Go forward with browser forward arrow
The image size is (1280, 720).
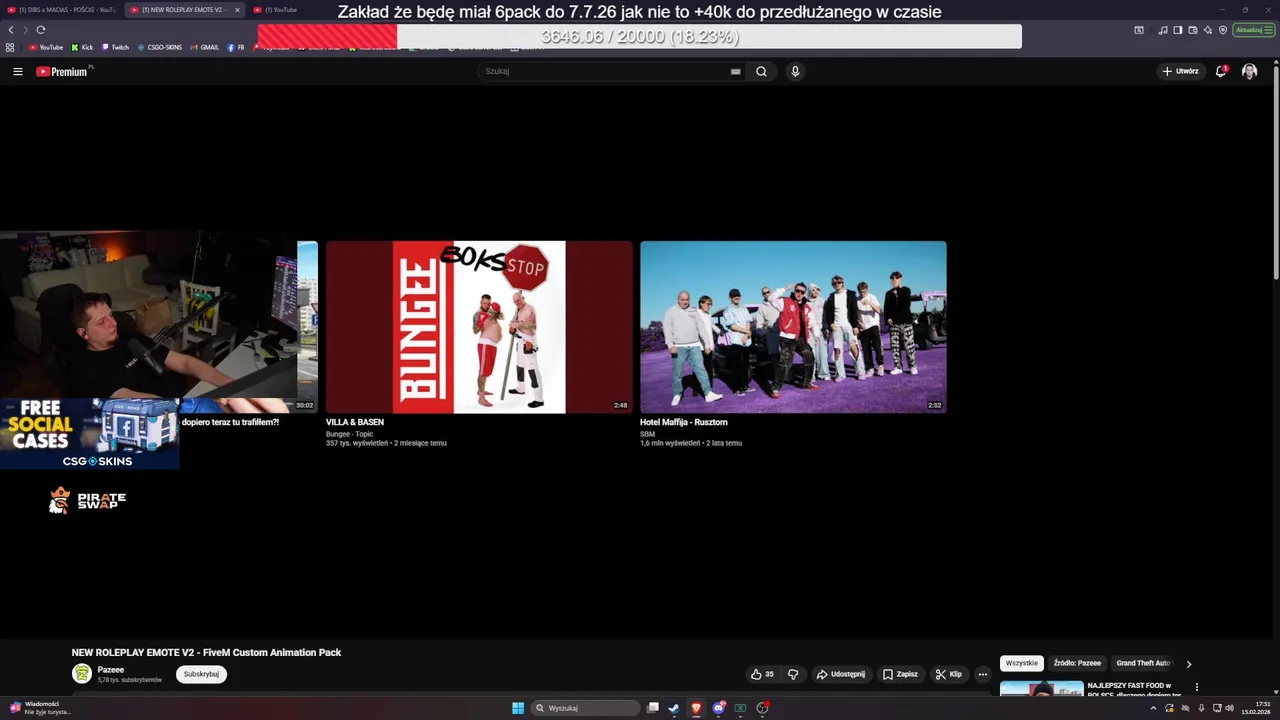pyautogui.click(x=25, y=30)
